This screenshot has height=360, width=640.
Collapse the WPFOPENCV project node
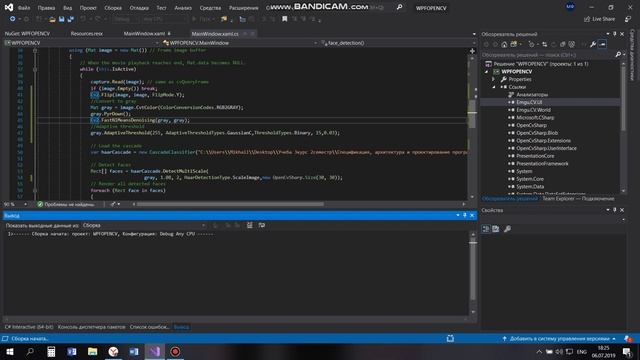(x=487, y=72)
